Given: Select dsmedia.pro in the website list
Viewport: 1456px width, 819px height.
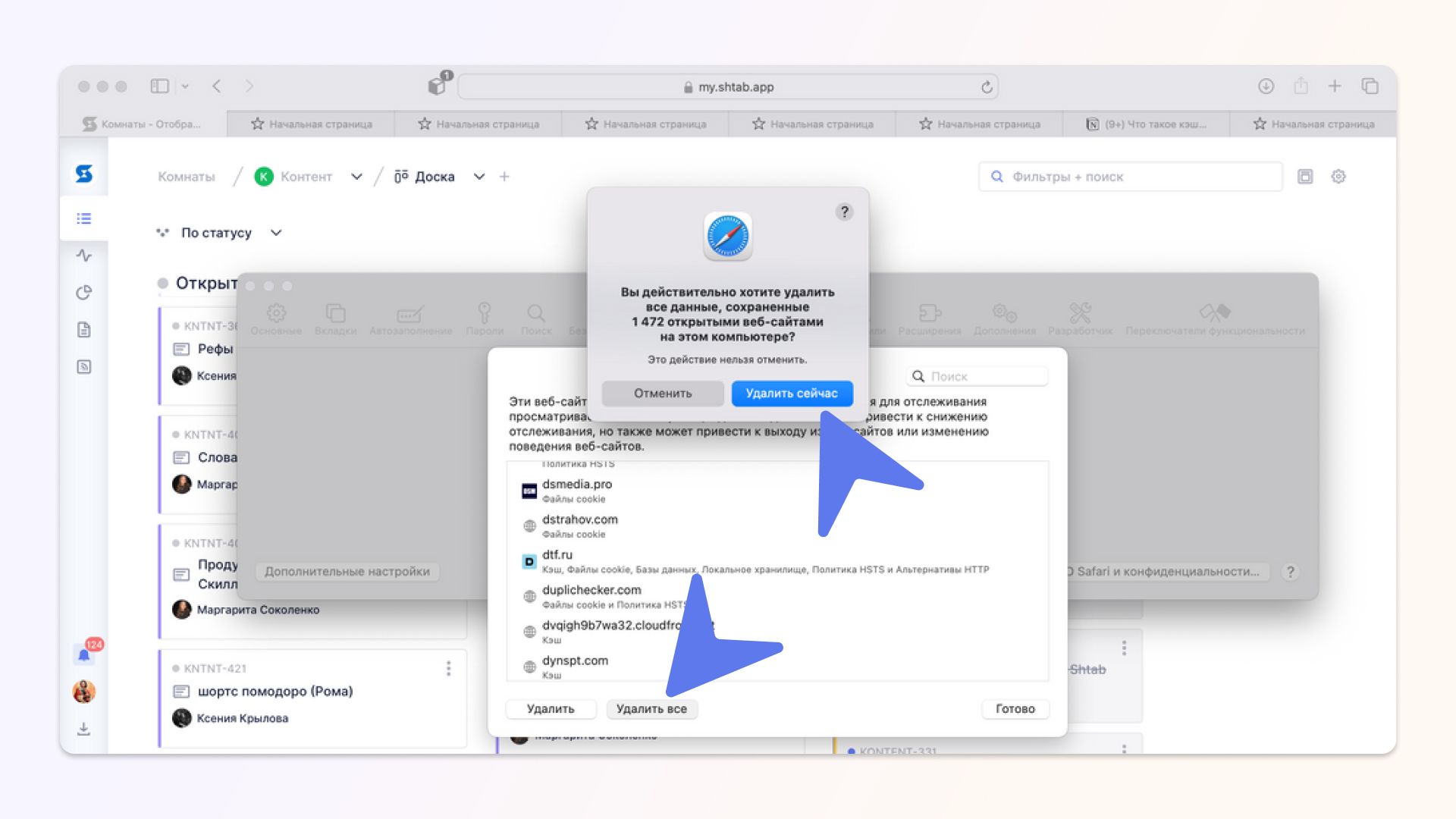Looking at the screenshot, I should coord(777,491).
